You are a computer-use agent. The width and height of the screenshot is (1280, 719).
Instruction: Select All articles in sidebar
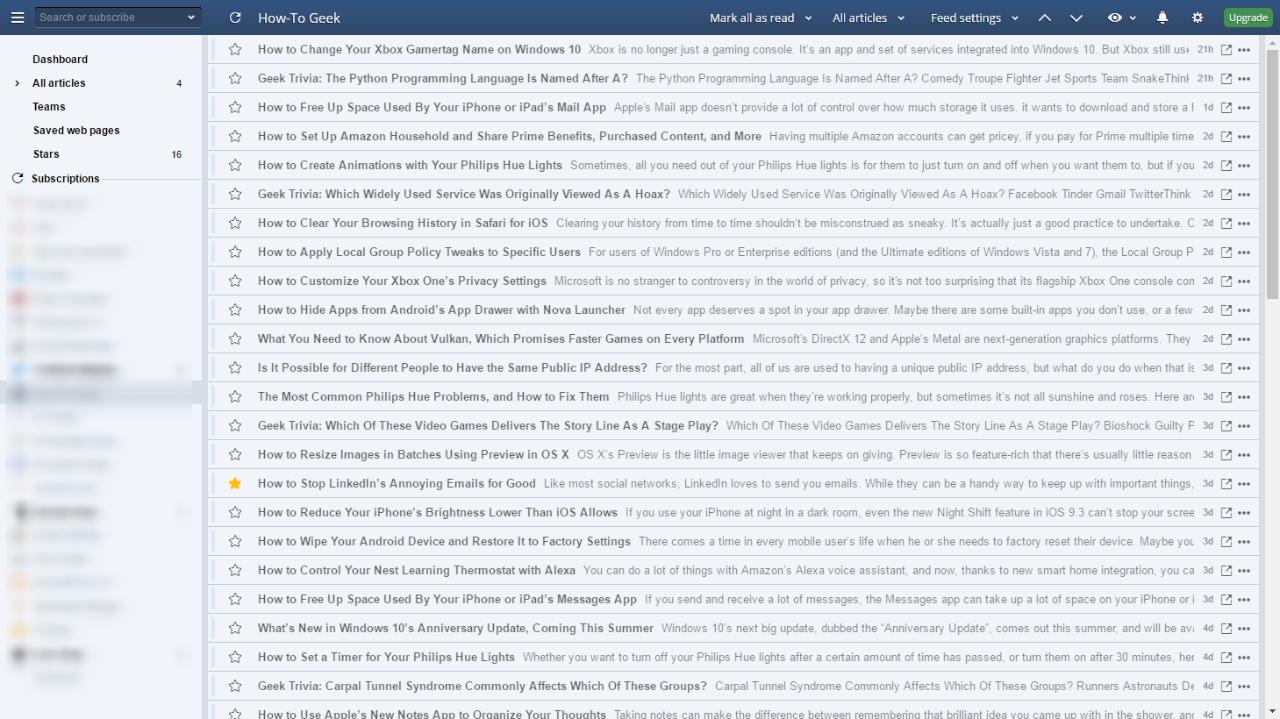59,83
